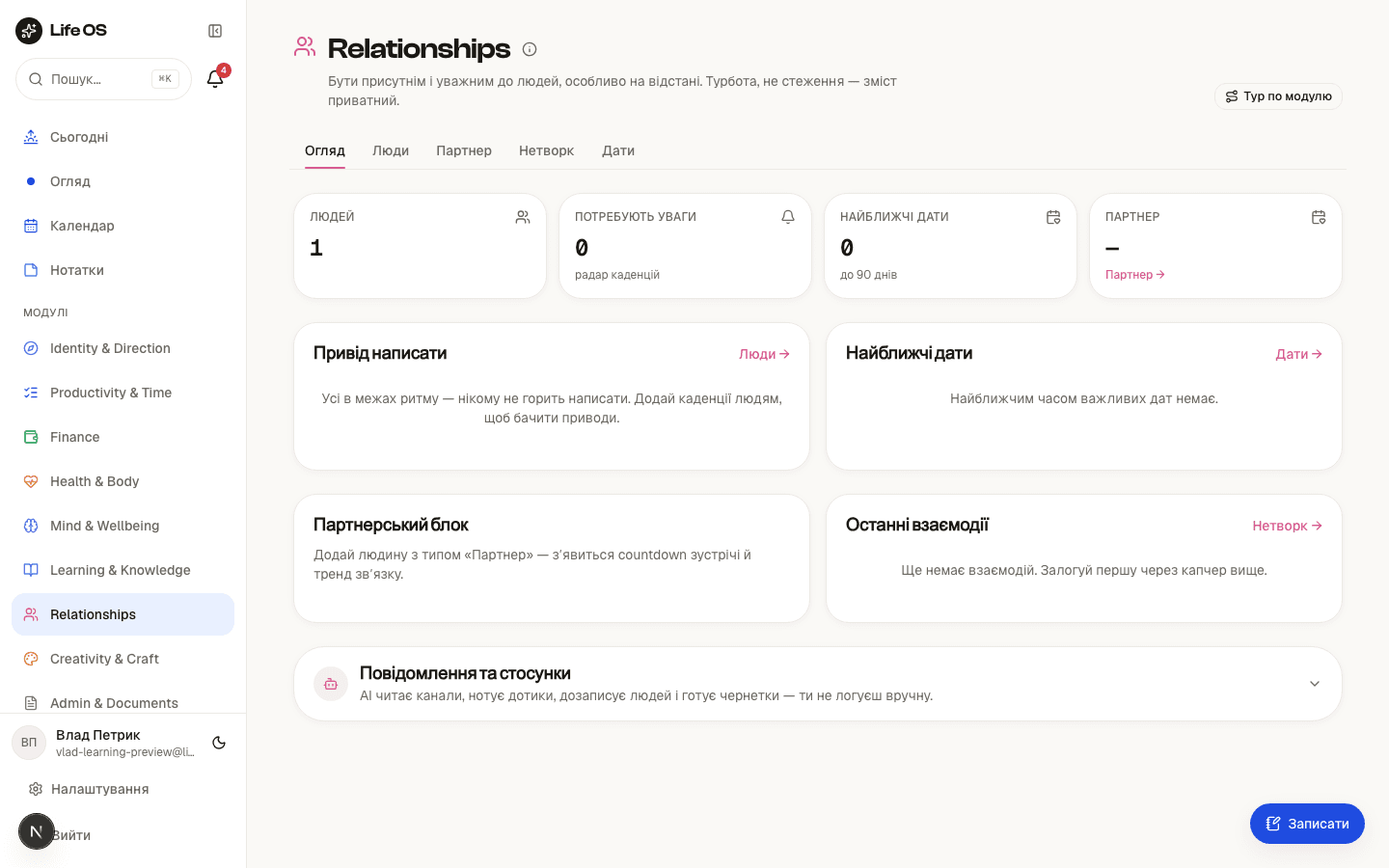The height and width of the screenshot is (868, 1389).
Task: Click the info icon next to Relationships title
Action: pyautogui.click(x=530, y=49)
